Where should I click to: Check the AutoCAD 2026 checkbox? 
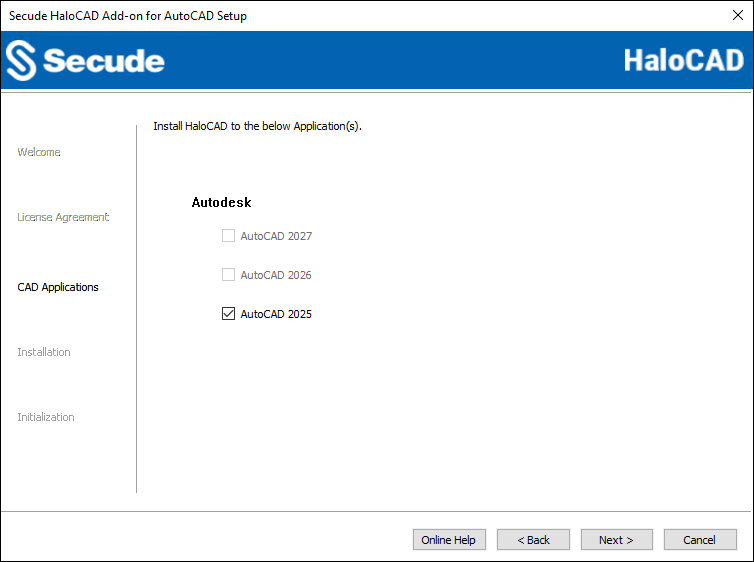point(228,275)
